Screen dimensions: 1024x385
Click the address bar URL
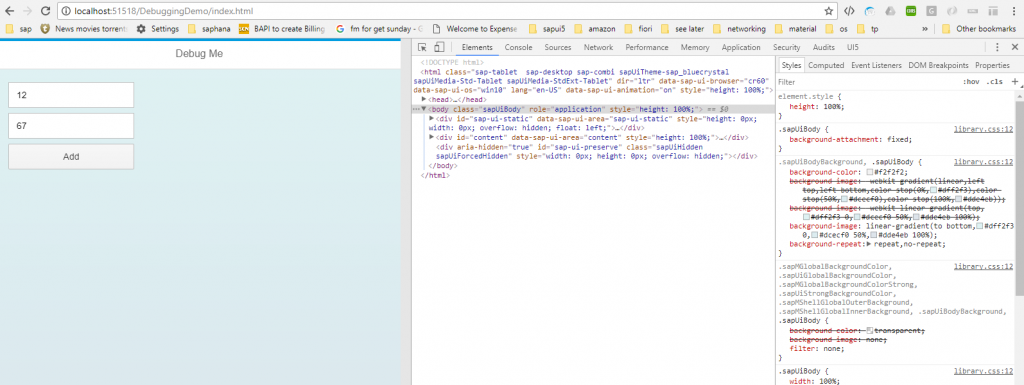[163, 11]
